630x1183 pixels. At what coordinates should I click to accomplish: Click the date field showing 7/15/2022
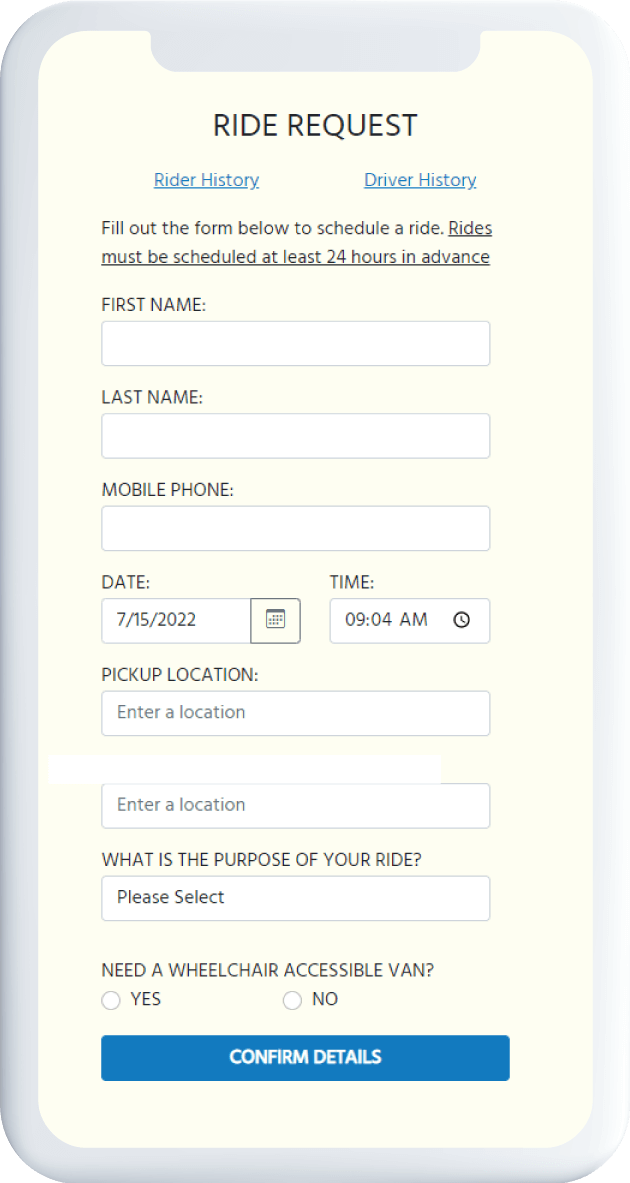tap(170, 620)
